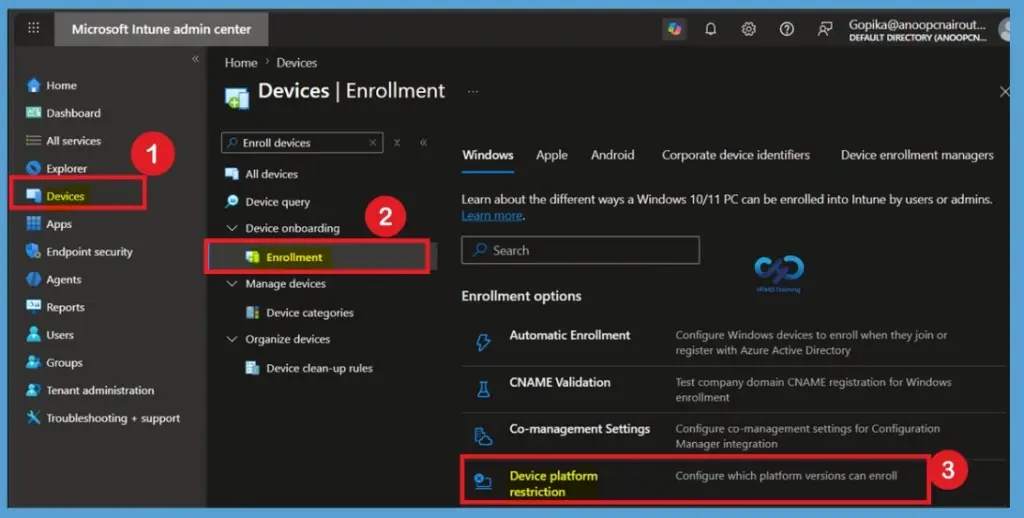
Task: Follow the Learn more link
Action: coord(492,216)
